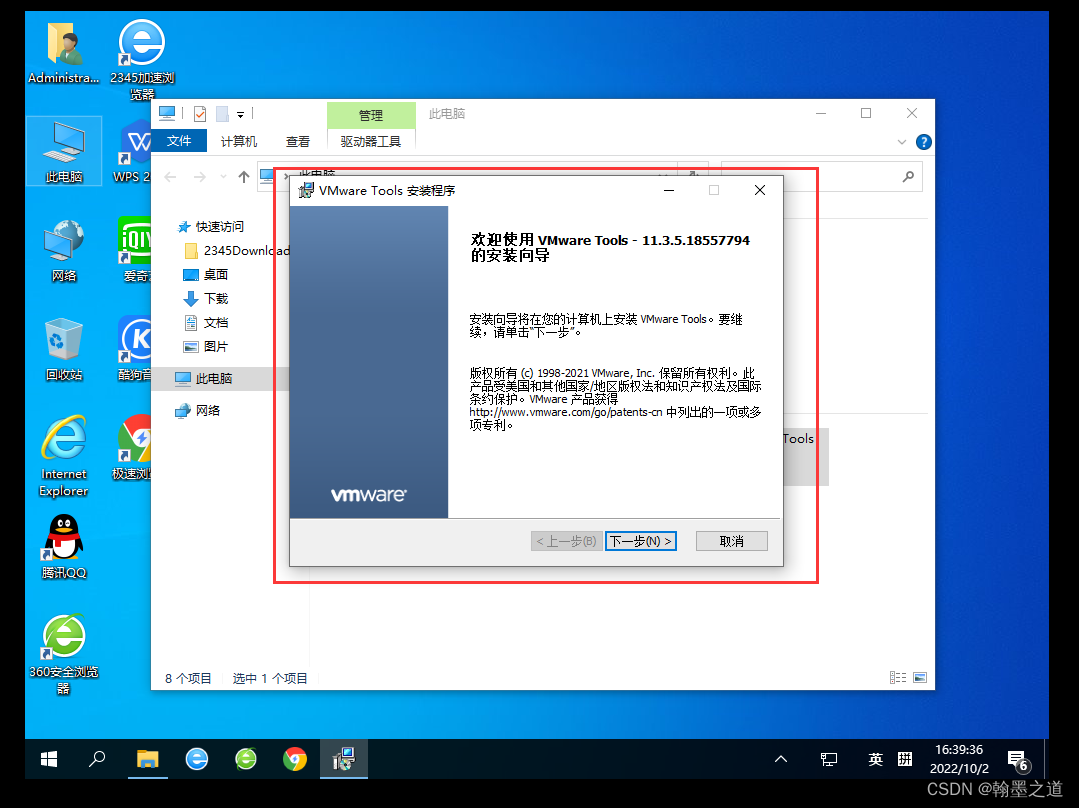Open the blue IE-style browser in taskbar
This screenshot has height=808, width=1079.
(197, 759)
